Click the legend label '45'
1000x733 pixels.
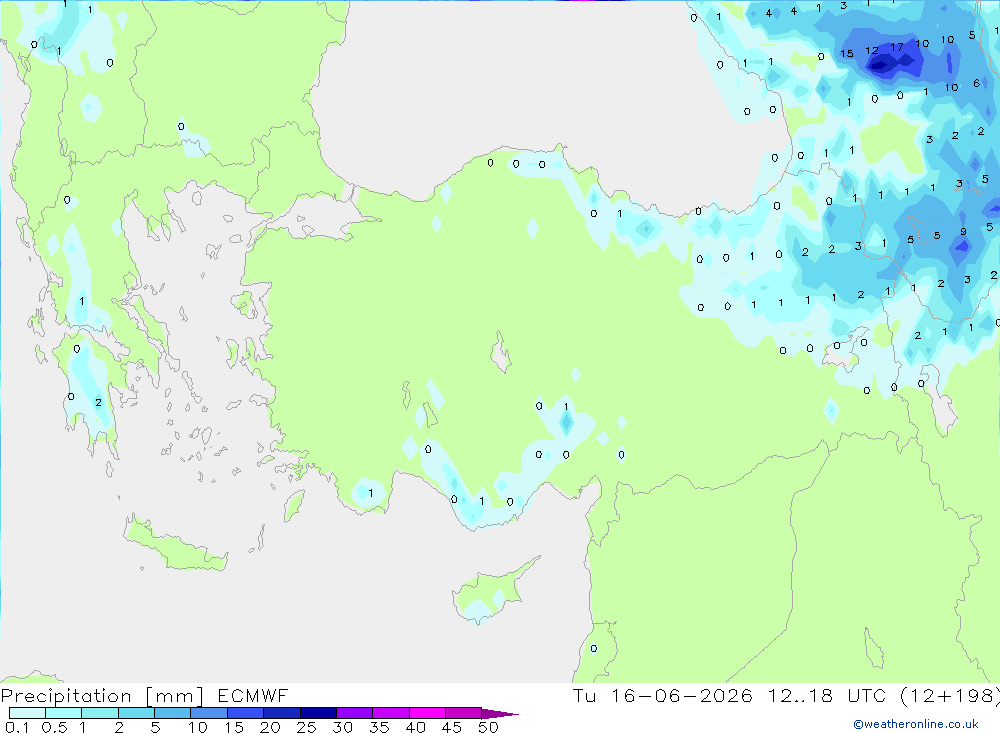(x=452, y=727)
